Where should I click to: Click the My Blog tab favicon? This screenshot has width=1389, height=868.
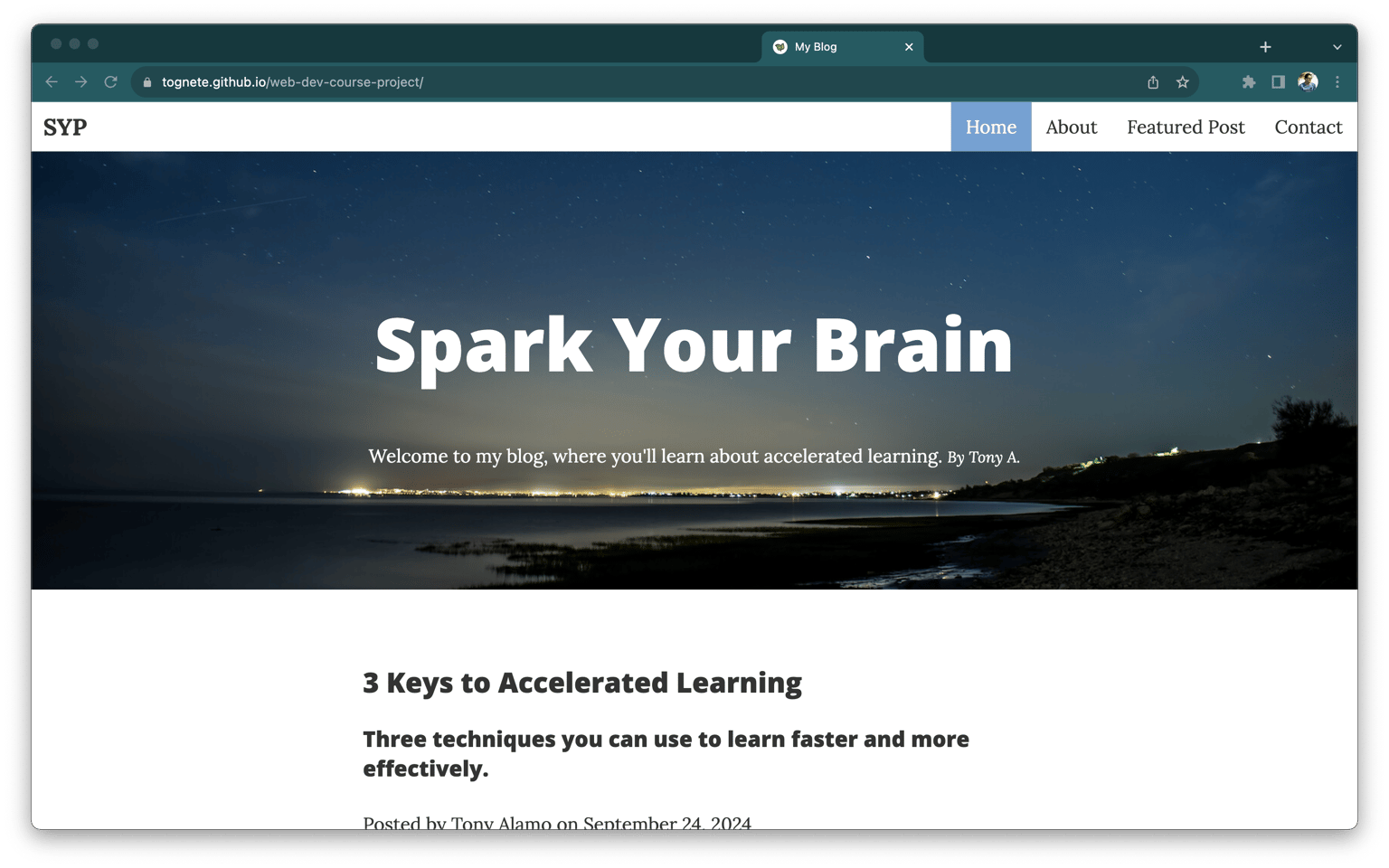(780, 47)
